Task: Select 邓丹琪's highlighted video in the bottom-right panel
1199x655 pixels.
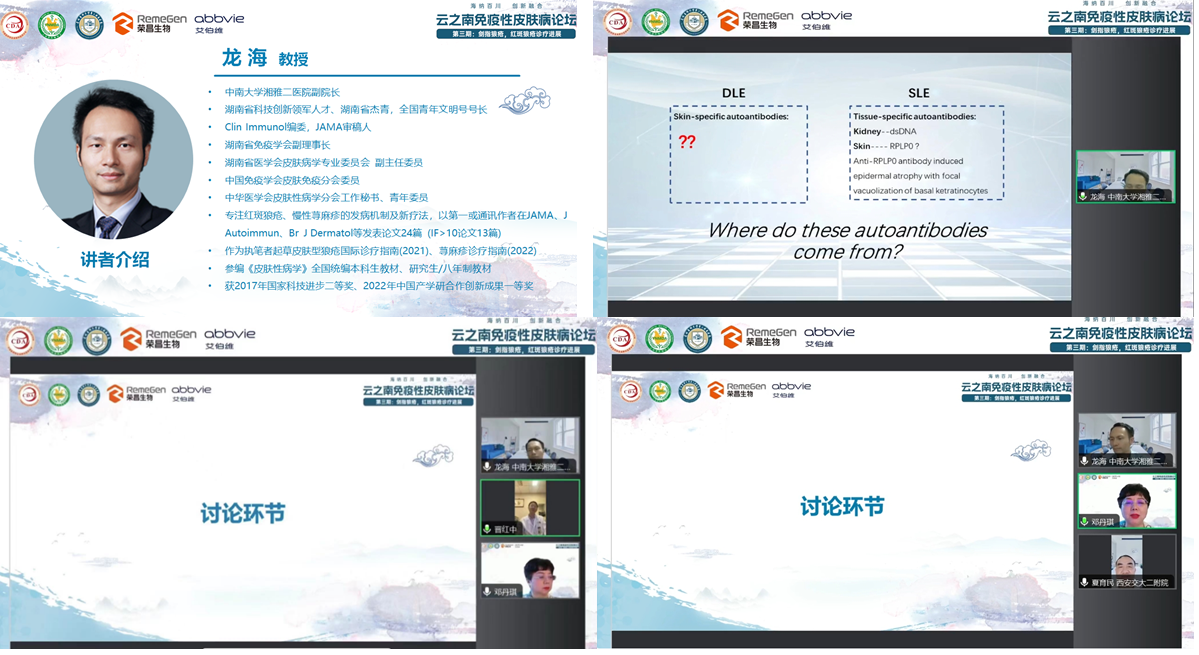Action: click(1125, 500)
